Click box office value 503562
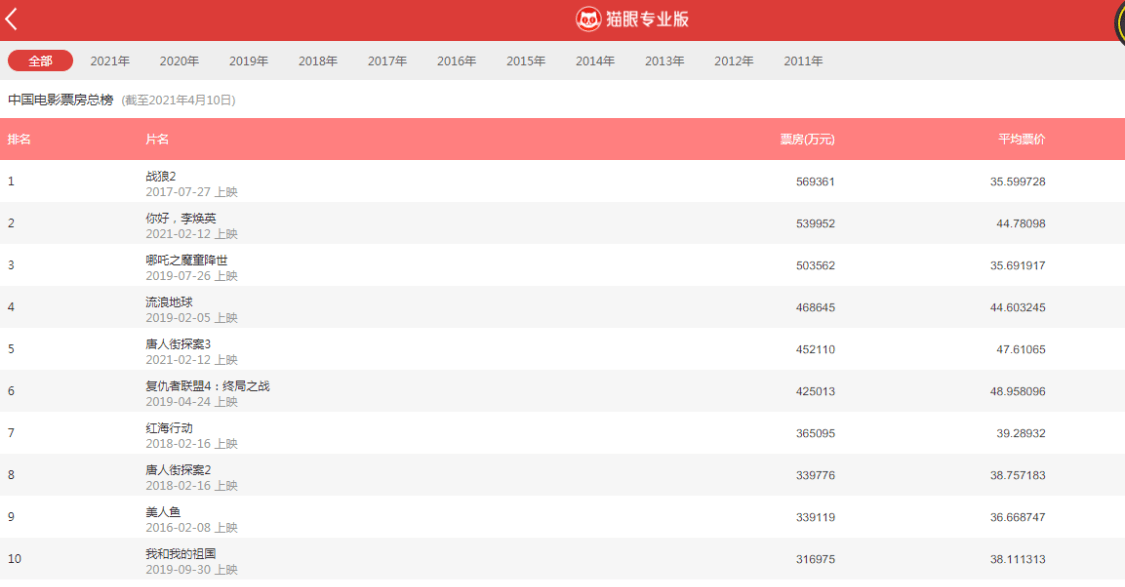The height and width of the screenshot is (587, 1125). 815,266
